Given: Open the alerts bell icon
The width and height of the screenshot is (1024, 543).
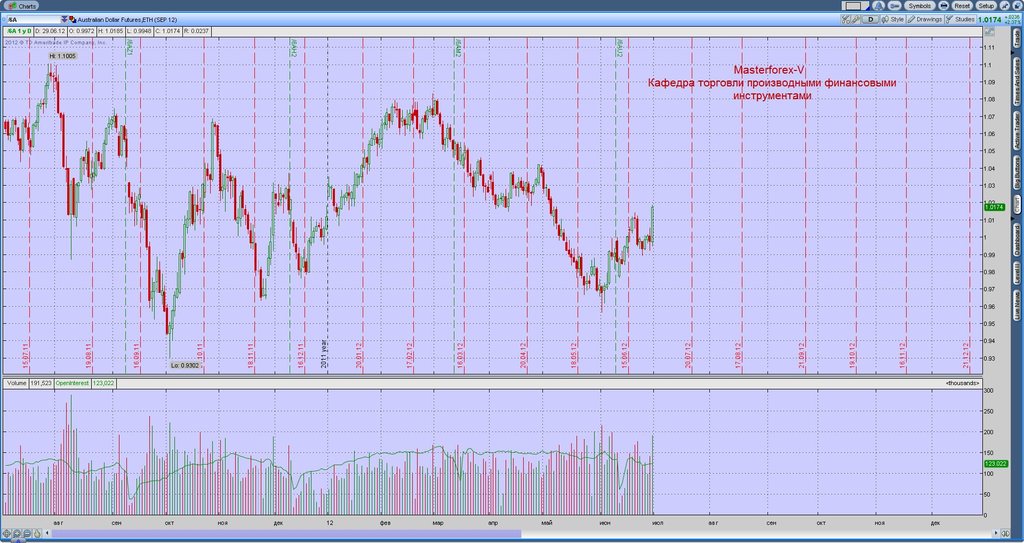Looking at the screenshot, I should pos(878,6).
